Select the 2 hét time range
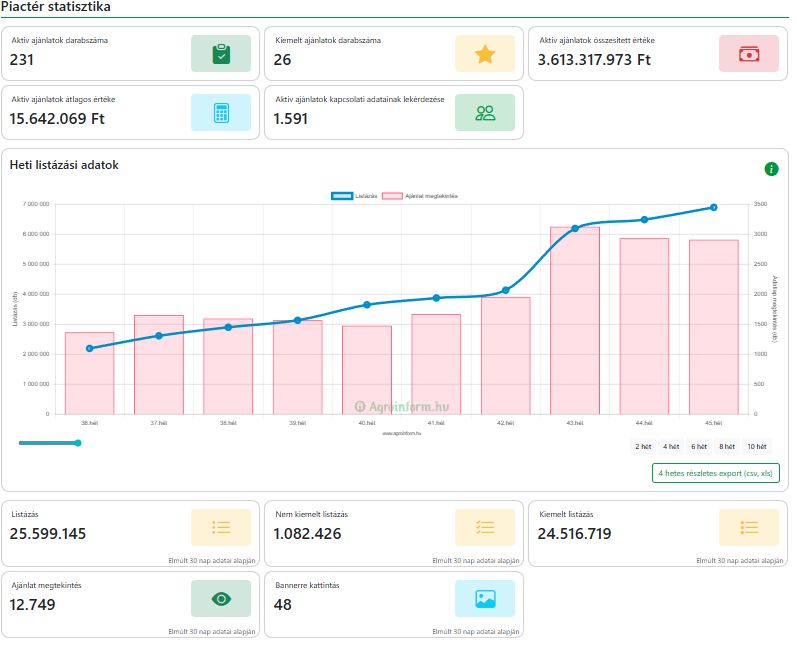The image size is (797, 646). (643, 447)
